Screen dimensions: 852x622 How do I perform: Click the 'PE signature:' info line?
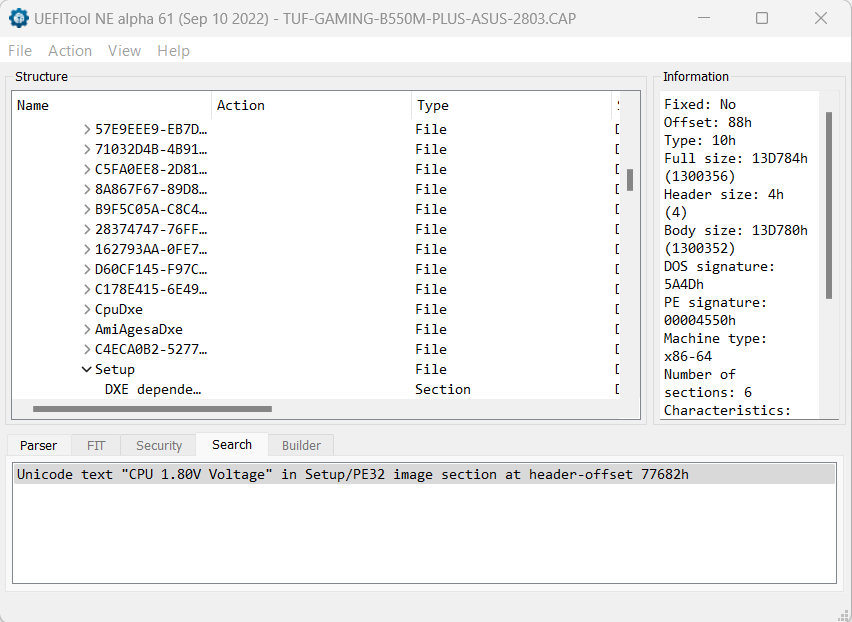pos(715,302)
